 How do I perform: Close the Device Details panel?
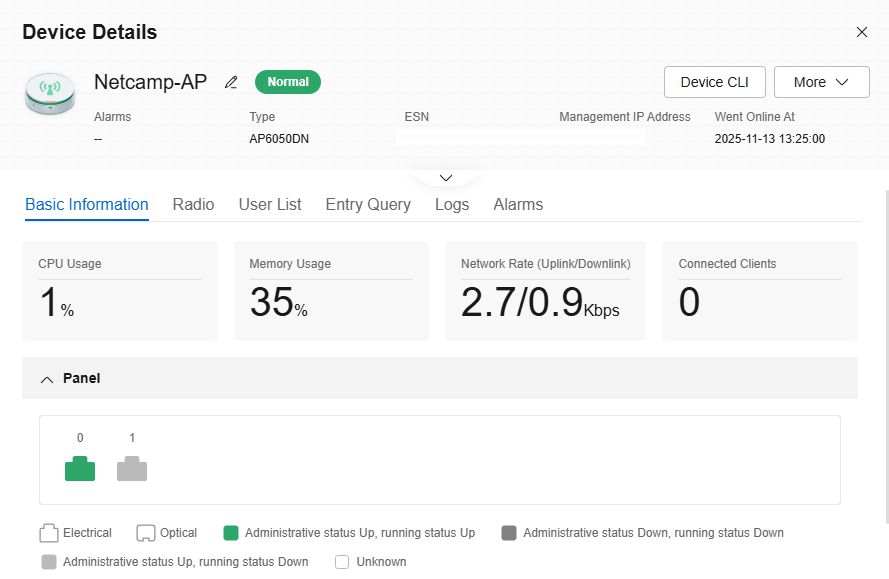tap(862, 32)
